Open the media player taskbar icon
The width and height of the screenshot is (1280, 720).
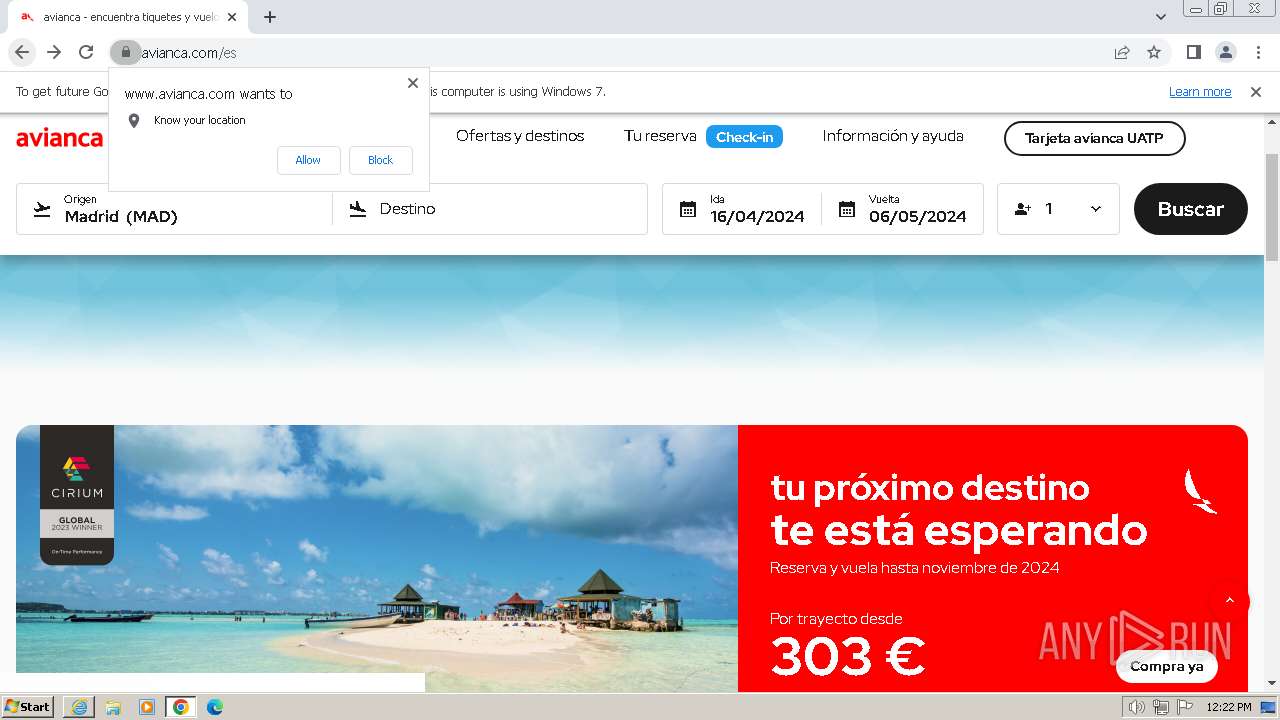tap(147, 707)
